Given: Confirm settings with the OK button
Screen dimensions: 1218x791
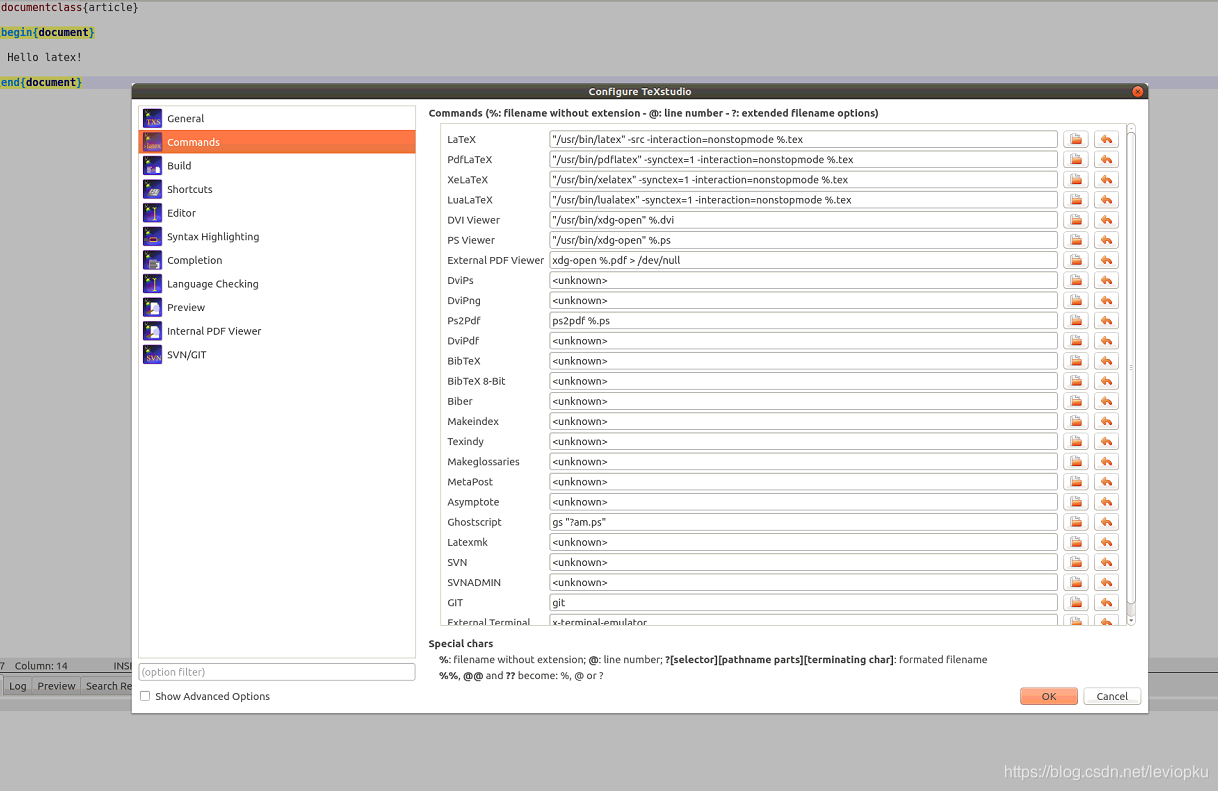Looking at the screenshot, I should point(1048,696).
